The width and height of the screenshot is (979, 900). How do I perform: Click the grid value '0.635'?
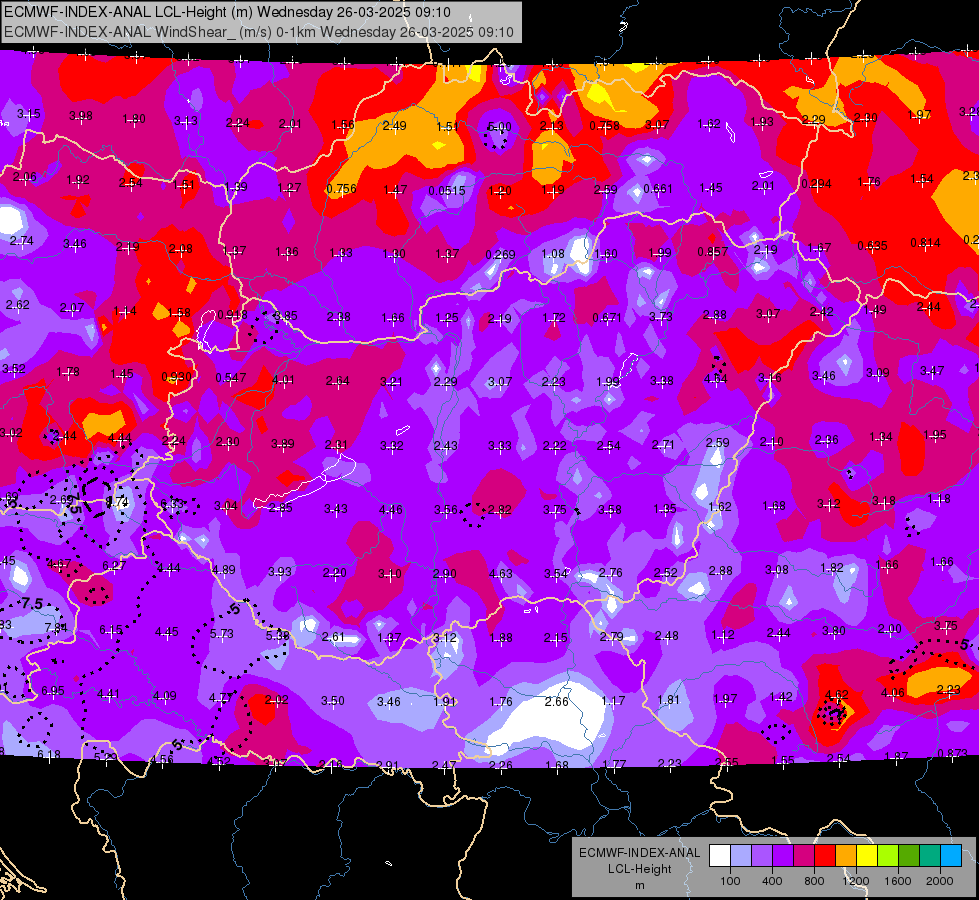[872, 245]
